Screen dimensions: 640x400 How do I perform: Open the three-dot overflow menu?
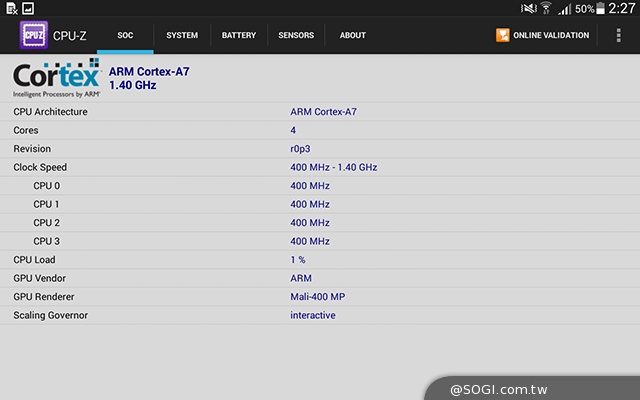pyautogui.click(x=618, y=35)
